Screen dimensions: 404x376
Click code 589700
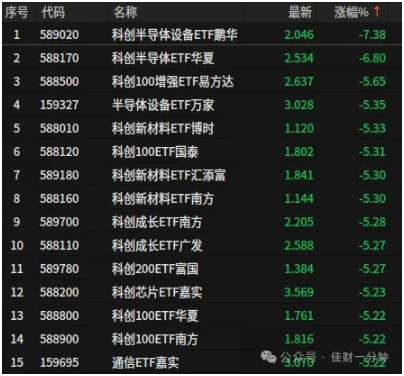[59, 222]
